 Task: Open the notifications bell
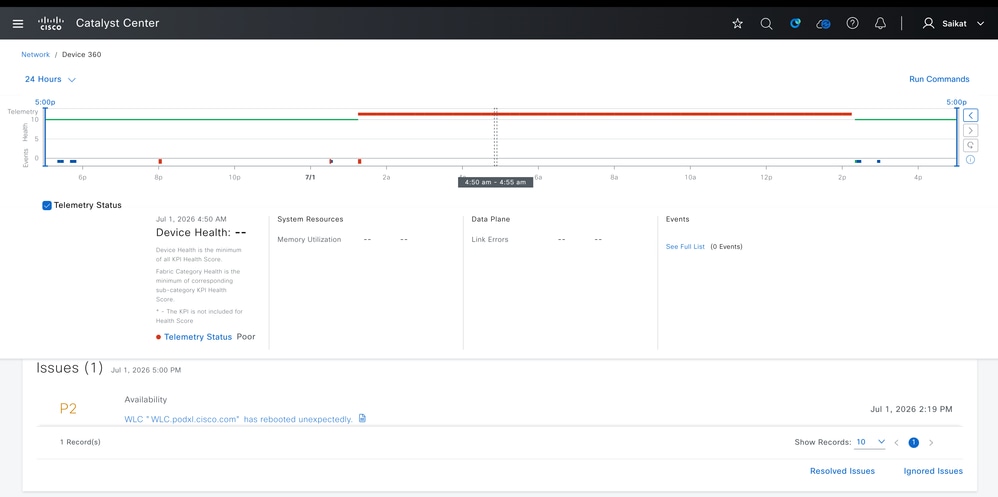coord(880,24)
